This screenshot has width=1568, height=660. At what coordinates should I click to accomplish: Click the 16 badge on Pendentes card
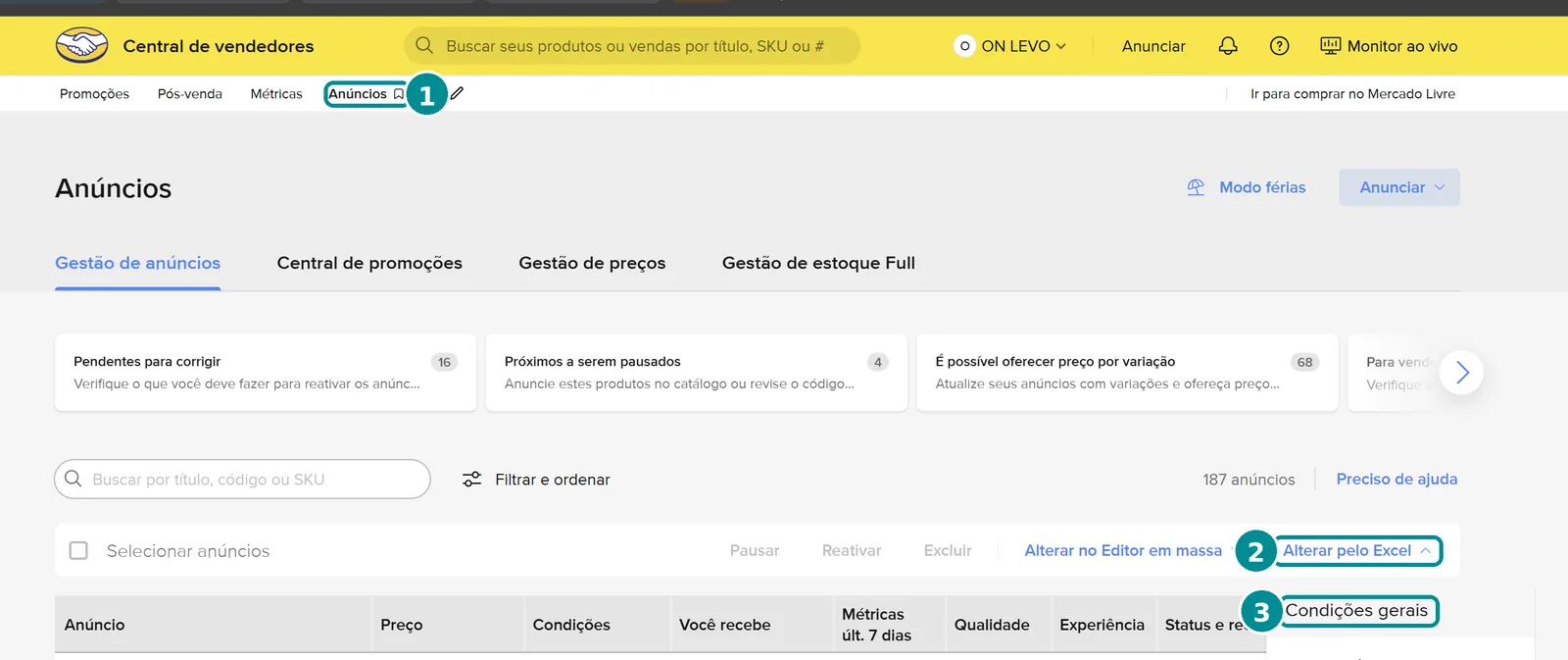click(x=444, y=362)
